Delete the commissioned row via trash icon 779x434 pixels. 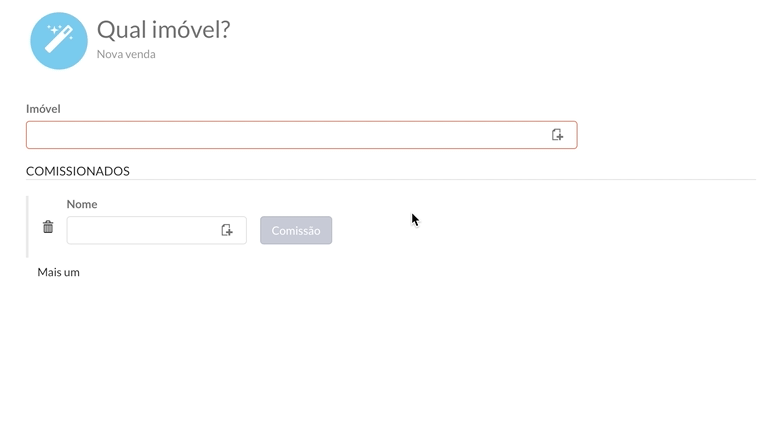tap(48, 227)
